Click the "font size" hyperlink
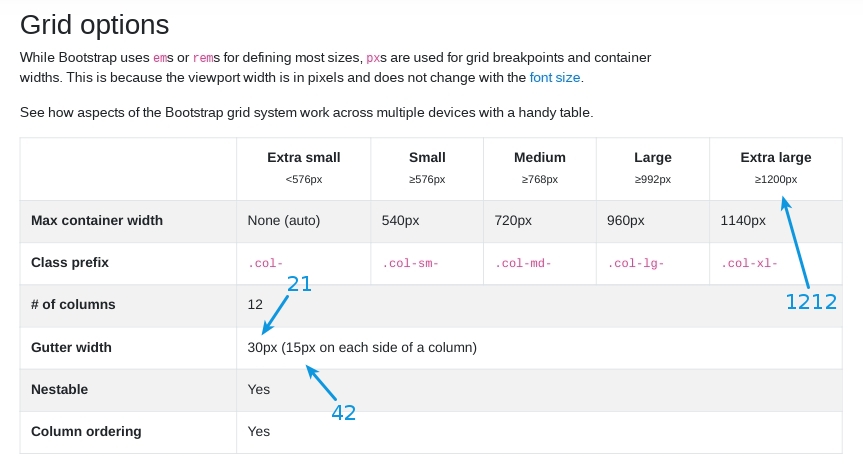This screenshot has width=863, height=476. (x=555, y=77)
